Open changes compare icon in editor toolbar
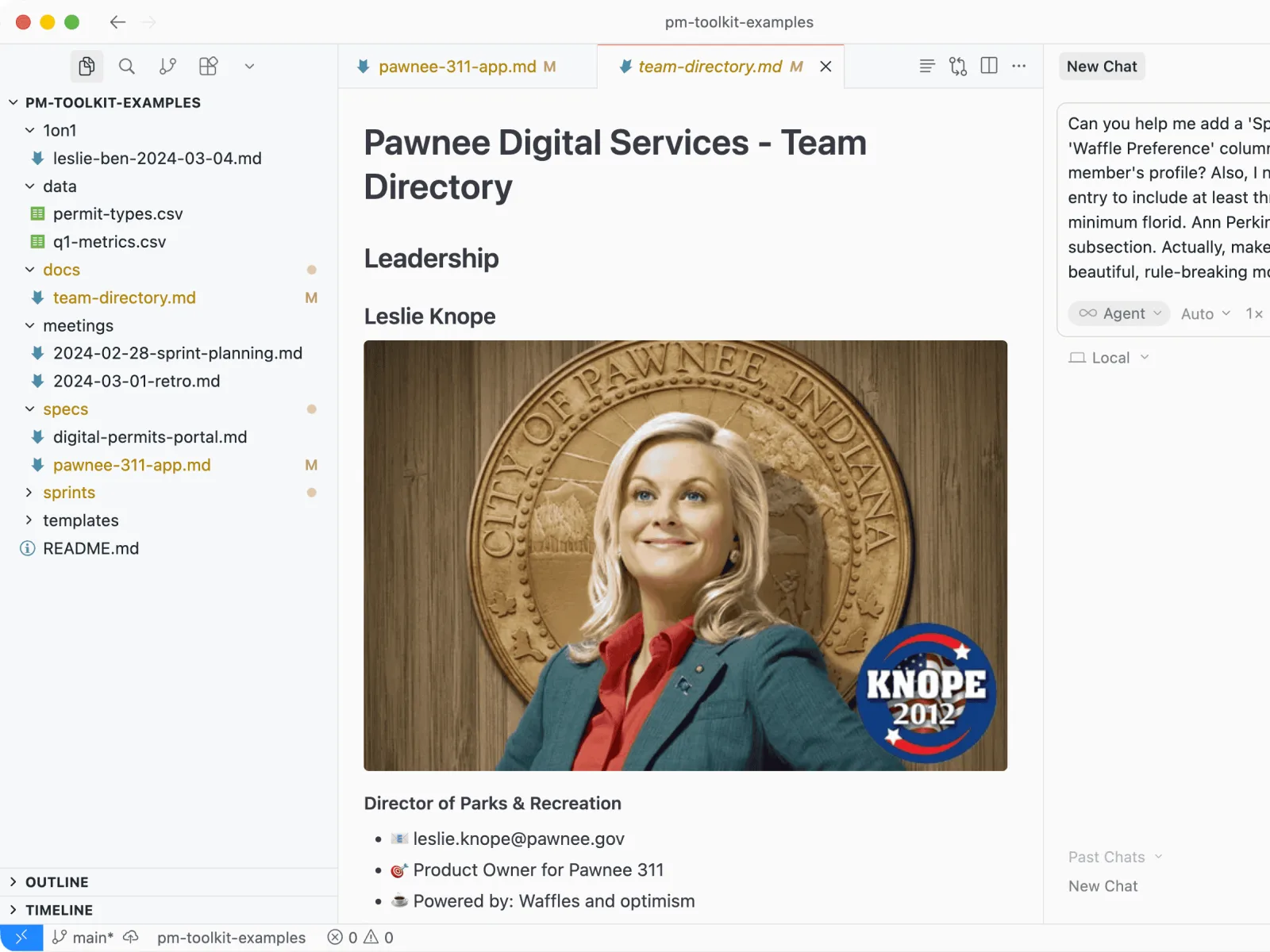The width and height of the screenshot is (1270, 952). pos(958,66)
